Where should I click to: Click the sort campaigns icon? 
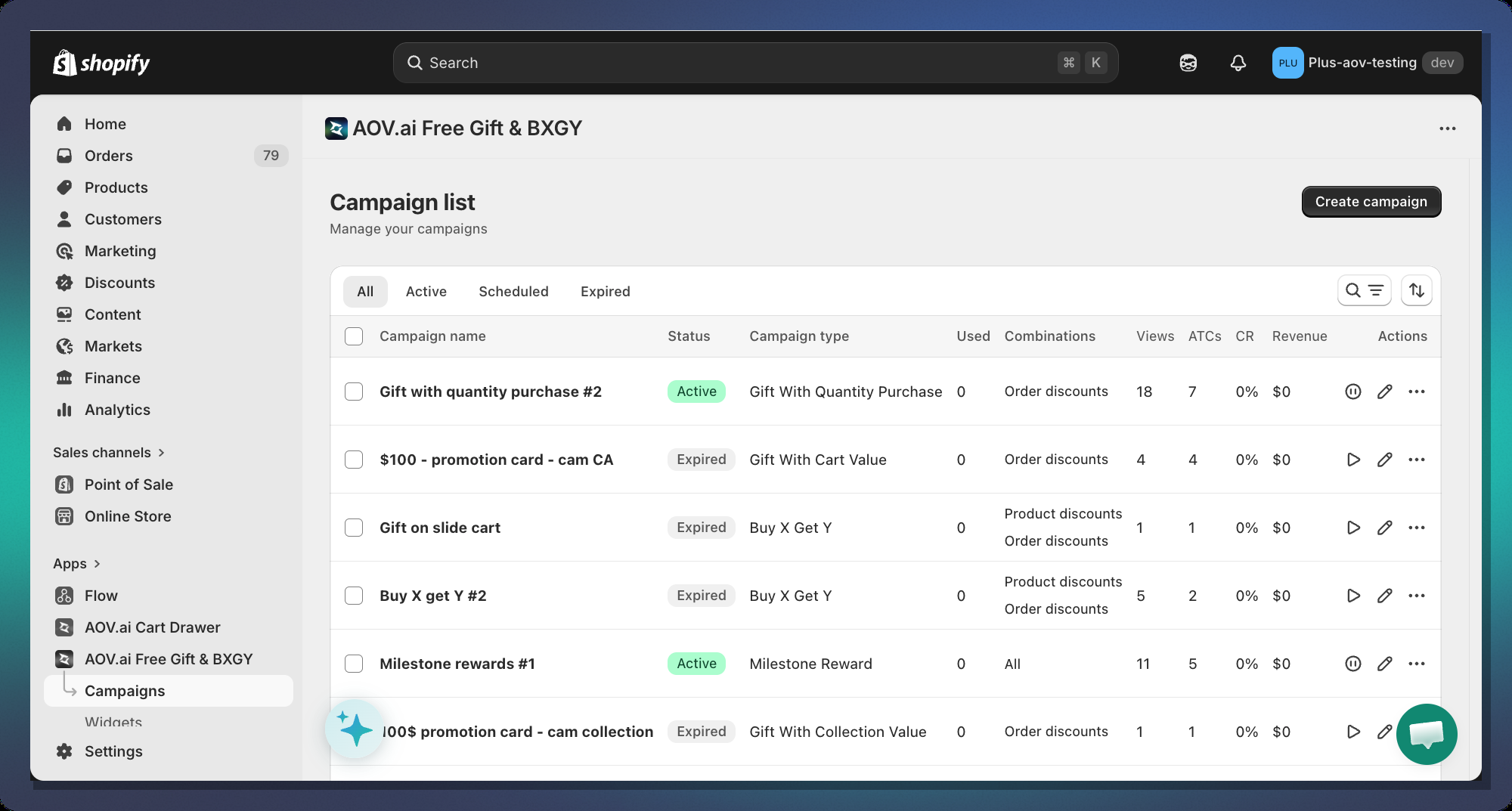tap(1416, 291)
